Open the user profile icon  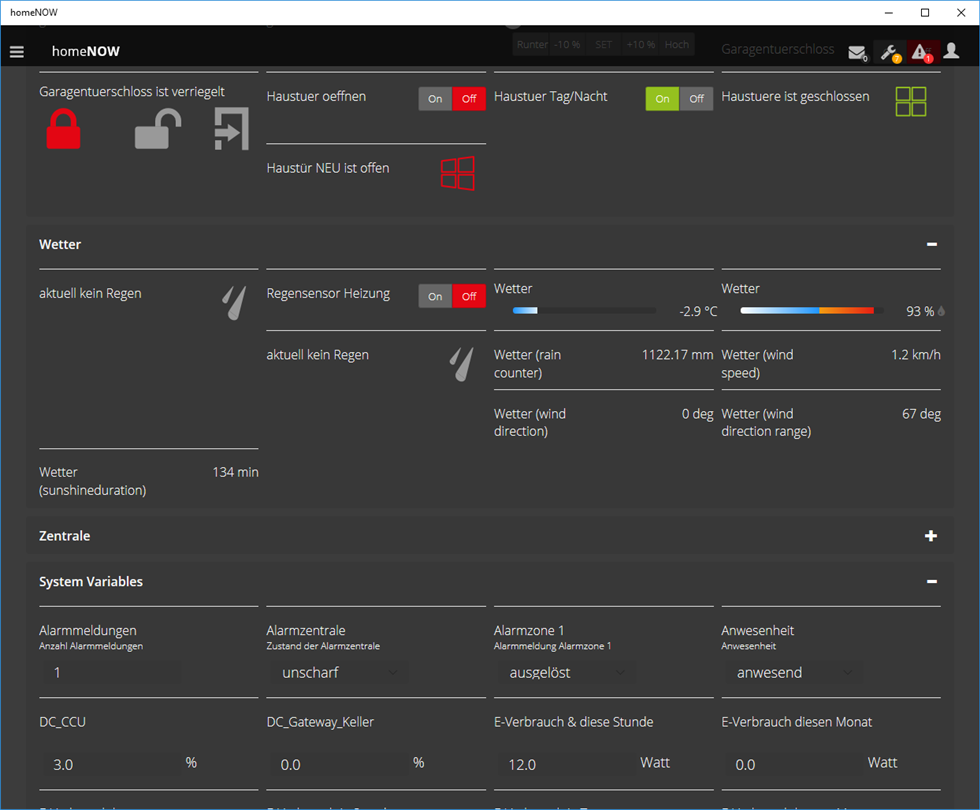(951, 51)
